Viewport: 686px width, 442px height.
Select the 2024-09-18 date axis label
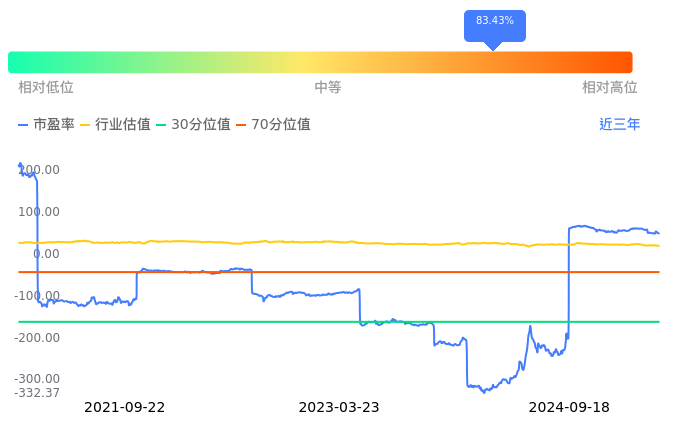point(569,407)
